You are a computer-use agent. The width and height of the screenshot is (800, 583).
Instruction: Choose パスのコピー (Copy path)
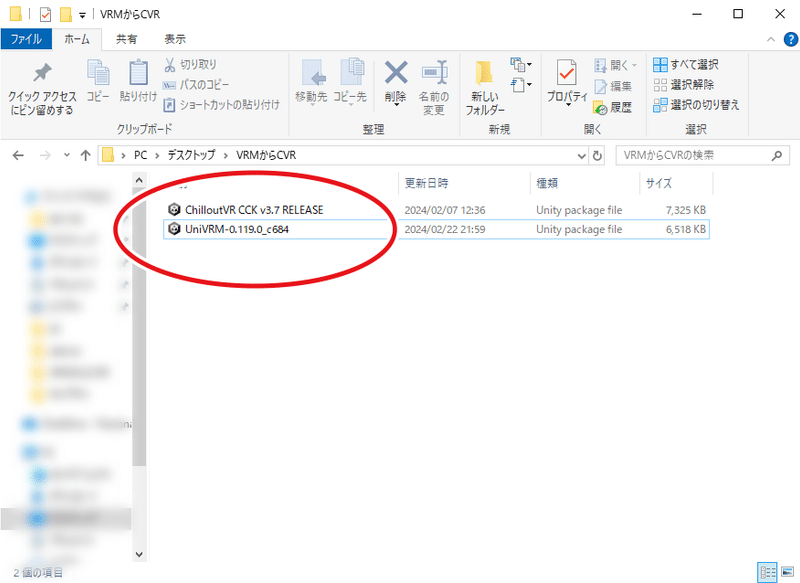point(196,85)
